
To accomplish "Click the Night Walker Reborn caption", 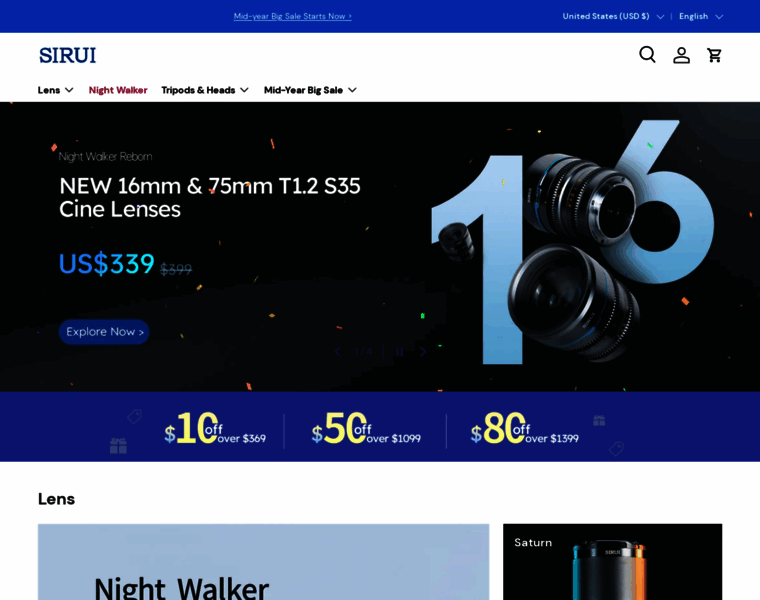I will pos(105,157).
